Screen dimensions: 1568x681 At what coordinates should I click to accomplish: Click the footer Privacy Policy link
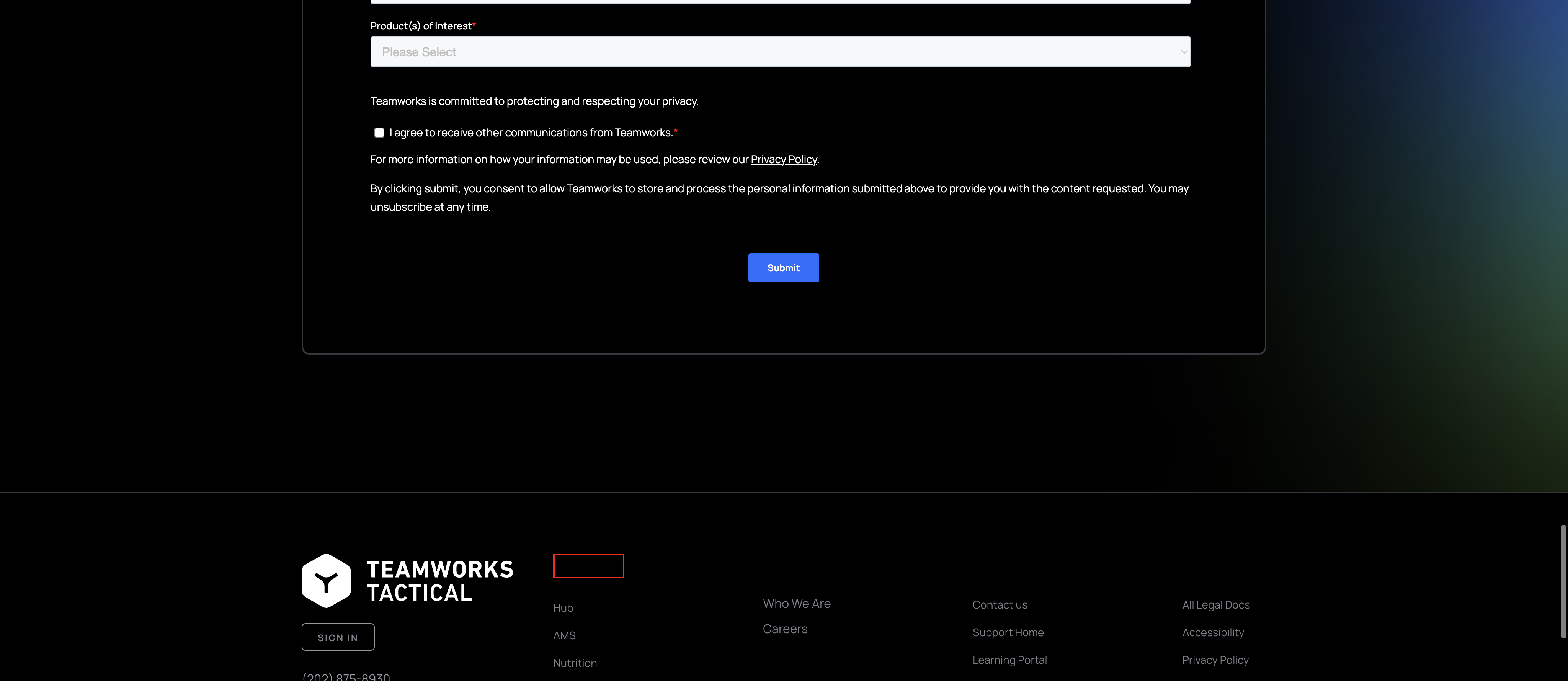pyautogui.click(x=1215, y=660)
